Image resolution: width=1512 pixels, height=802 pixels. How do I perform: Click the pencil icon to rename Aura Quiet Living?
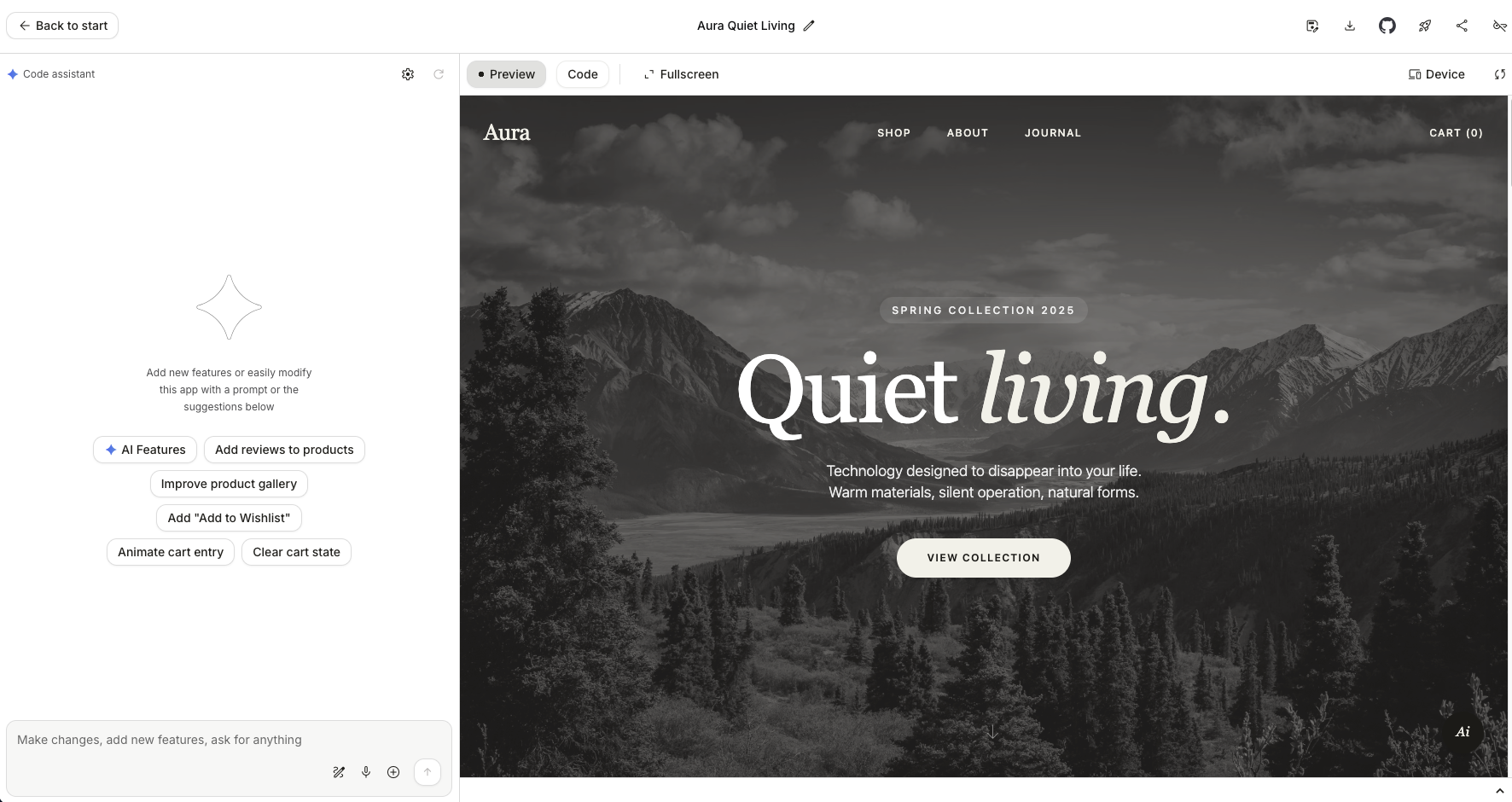[x=809, y=26]
